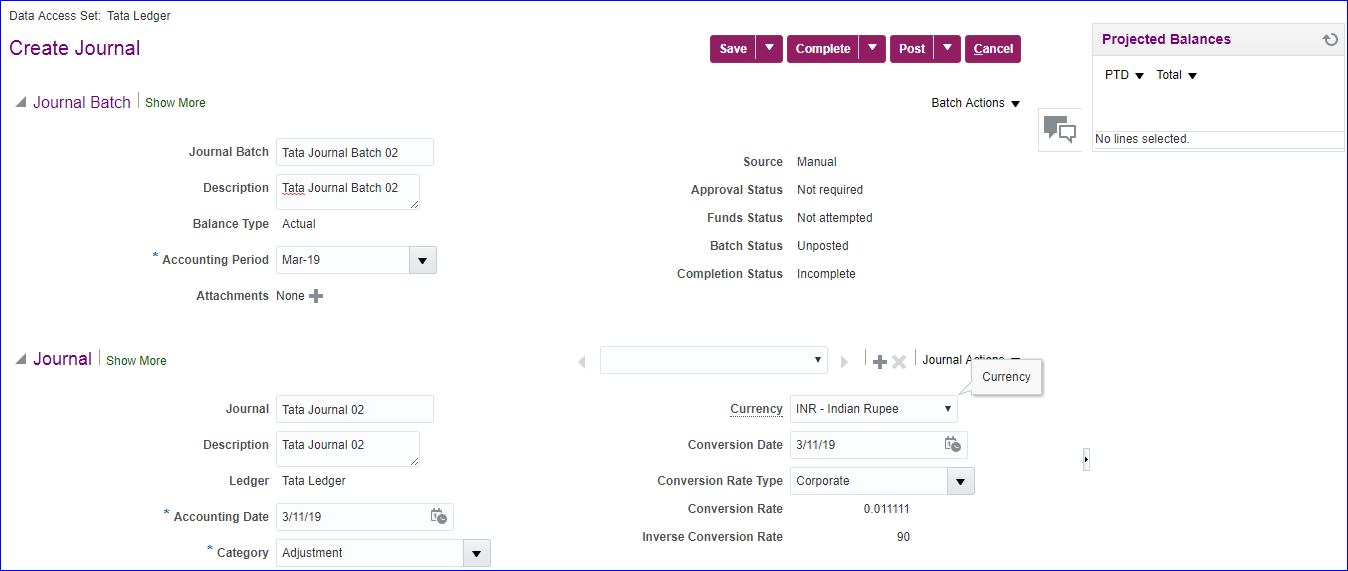This screenshot has width=1348, height=571.
Task: Go to the next journal arrow
Action: click(844, 361)
